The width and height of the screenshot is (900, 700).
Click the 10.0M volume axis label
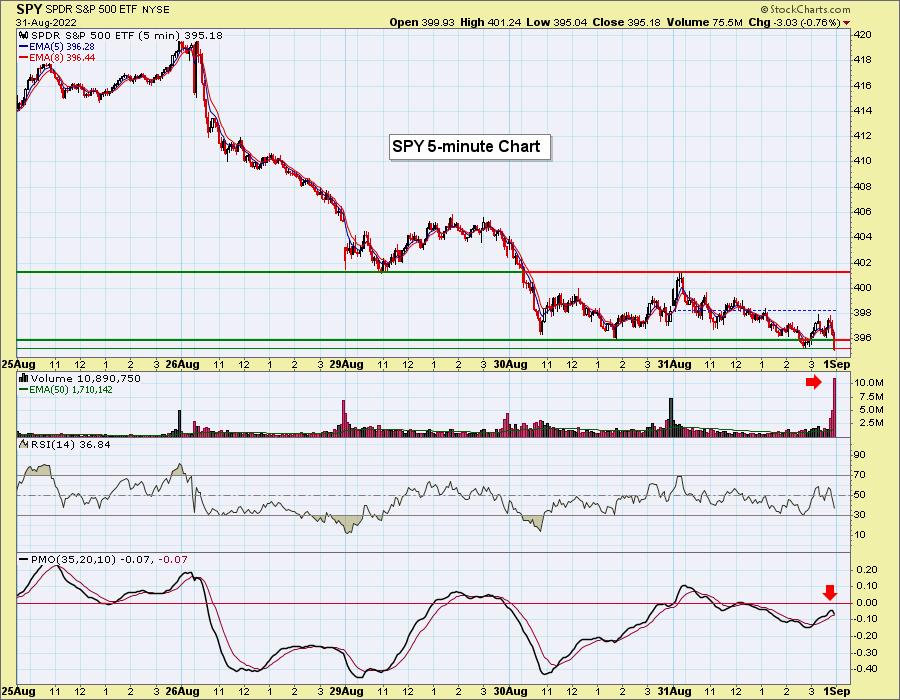pyautogui.click(x=869, y=383)
